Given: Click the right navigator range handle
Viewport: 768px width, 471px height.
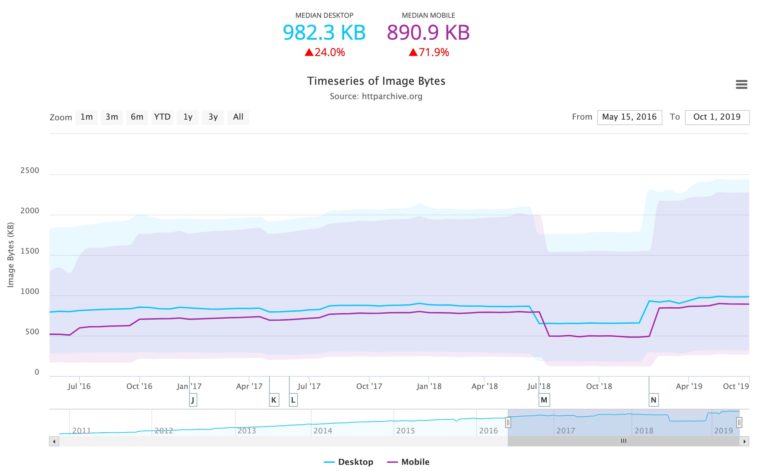Looking at the screenshot, I should click(x=740, y=422).
